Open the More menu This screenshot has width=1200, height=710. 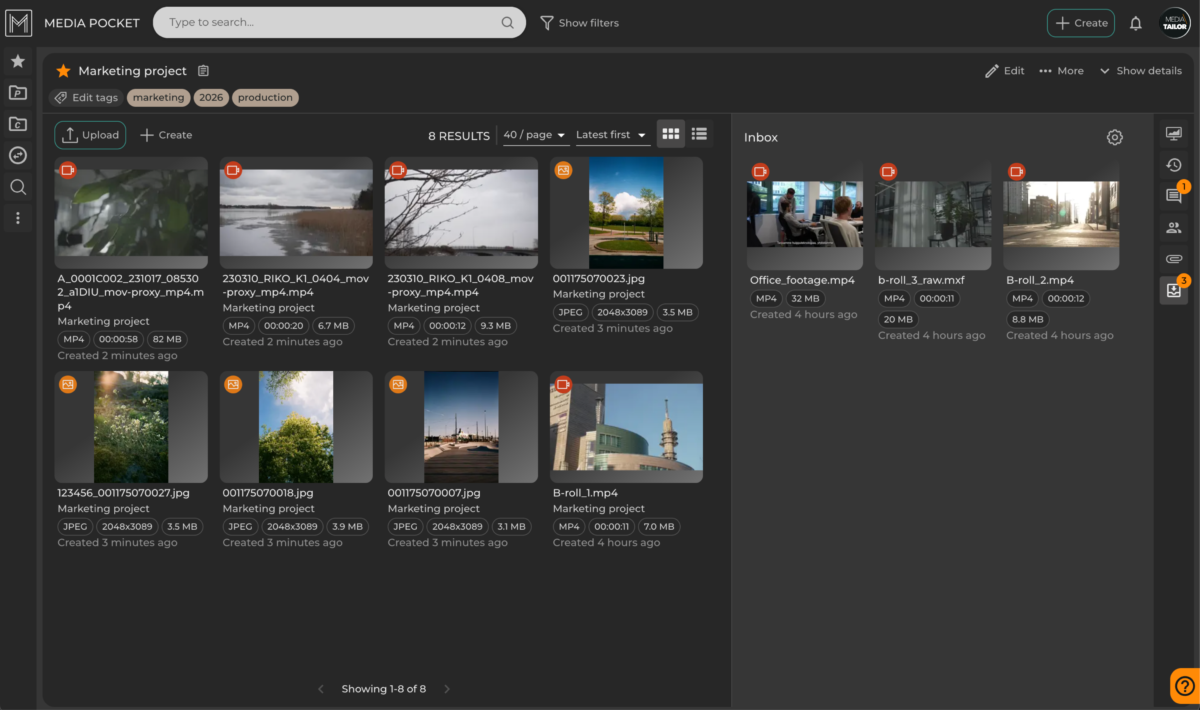coord(1061,71)
